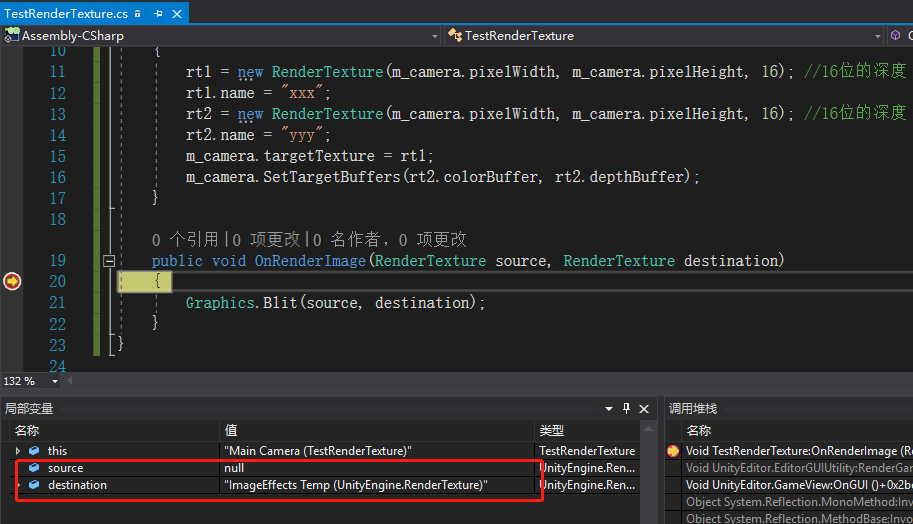Click the variable icon next to destination
The height and width of the screenshot is (524, 913).
click(34, 484)
